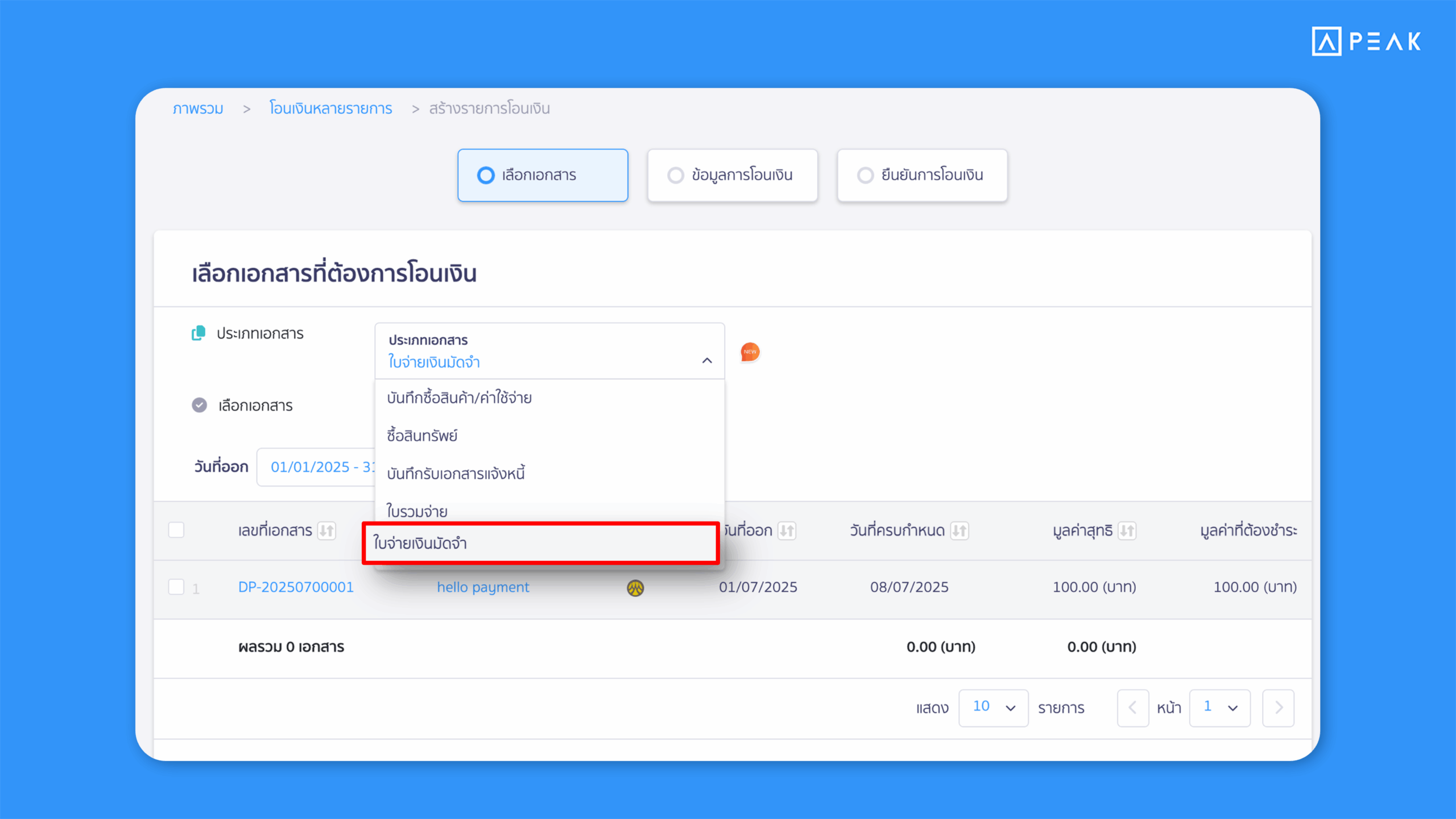Screen dimensions: 1456x819
Task: Select the เลือกเอกสาร step radio
Action: pos(486,175)
